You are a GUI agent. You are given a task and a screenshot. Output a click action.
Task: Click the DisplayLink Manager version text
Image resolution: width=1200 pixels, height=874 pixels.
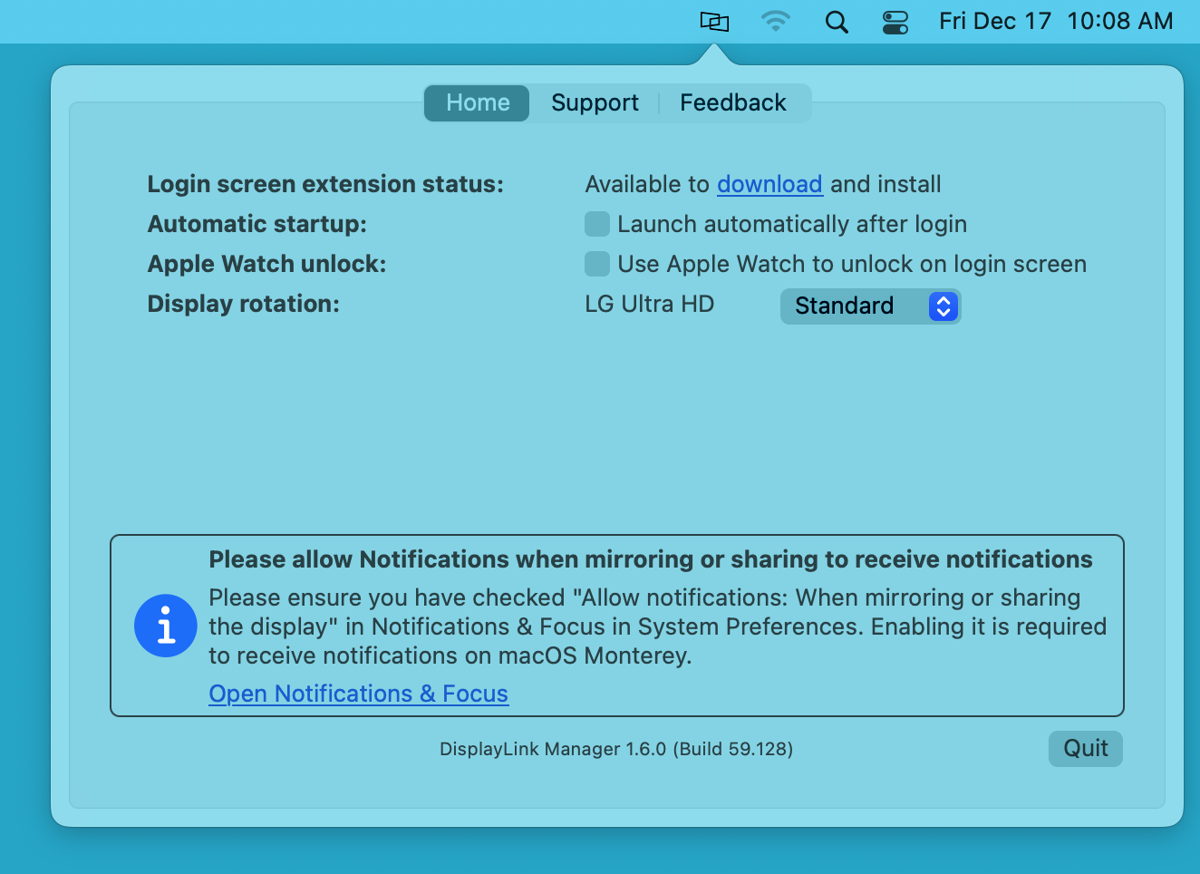click(616, 748)
